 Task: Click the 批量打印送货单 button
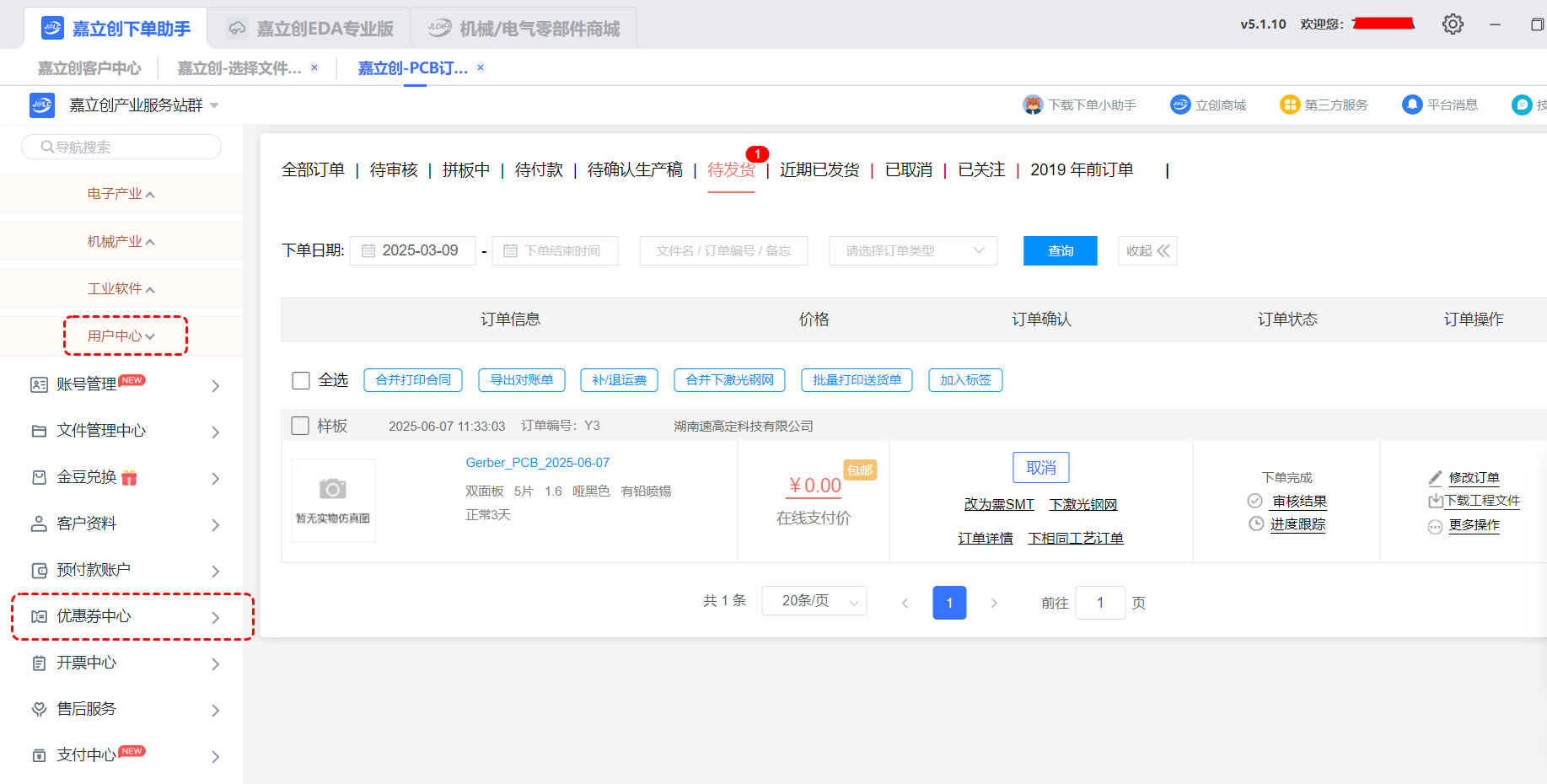pyautogui.click(x=857, y=380)
